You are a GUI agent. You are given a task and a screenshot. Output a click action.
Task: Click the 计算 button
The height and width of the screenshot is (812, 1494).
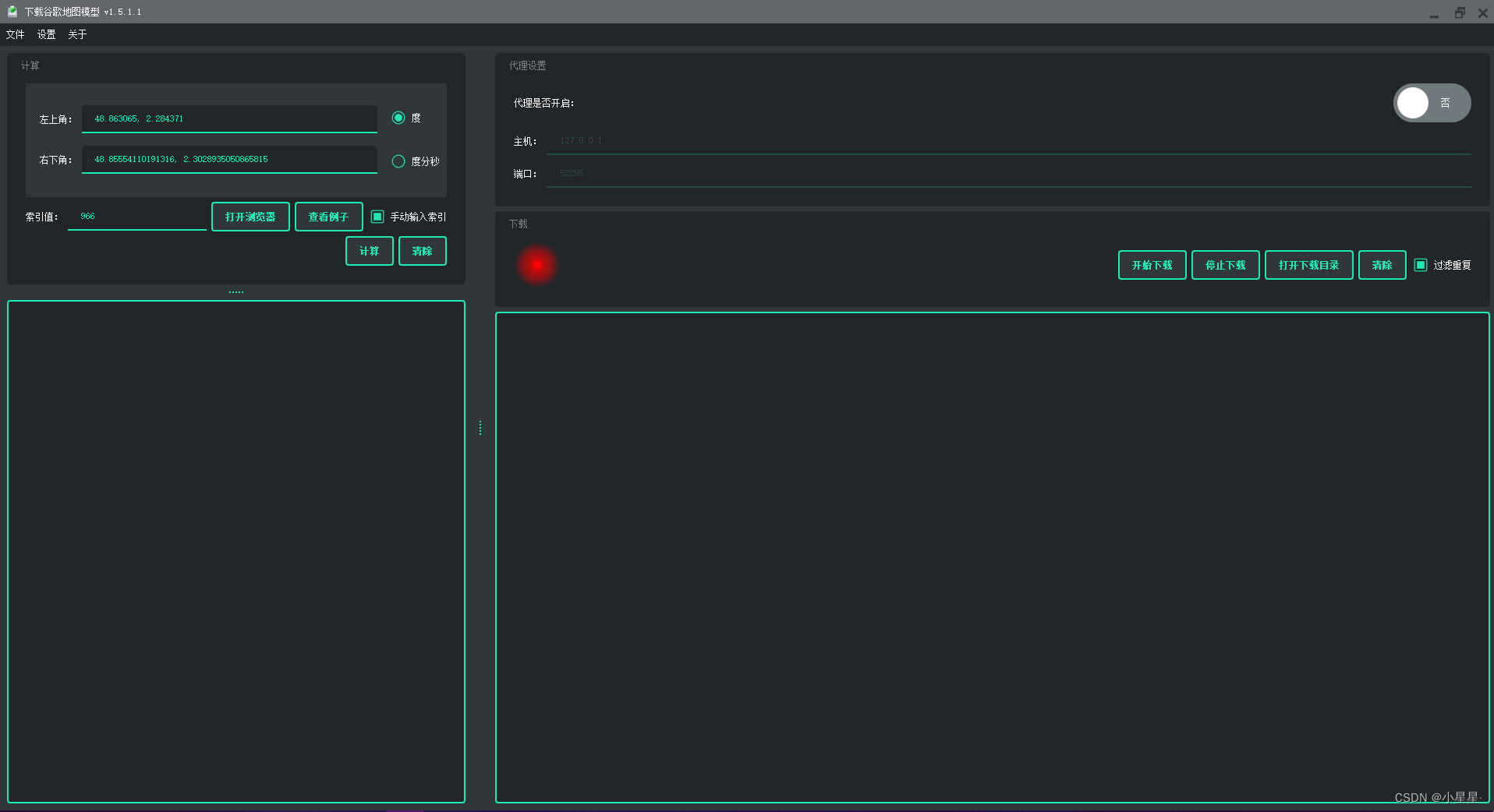click(369, 251)
